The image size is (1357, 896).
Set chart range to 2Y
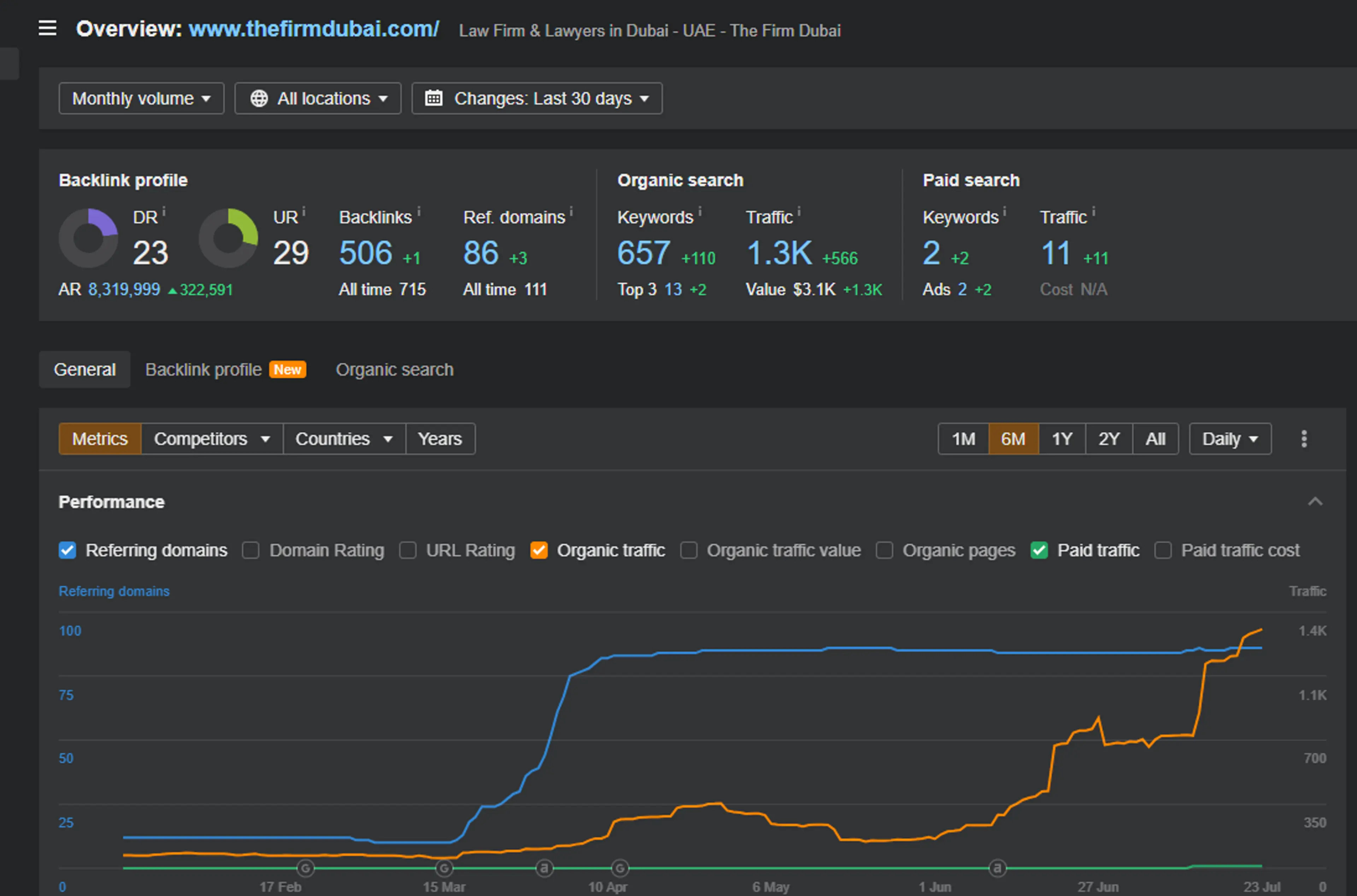coord(1109,439)
